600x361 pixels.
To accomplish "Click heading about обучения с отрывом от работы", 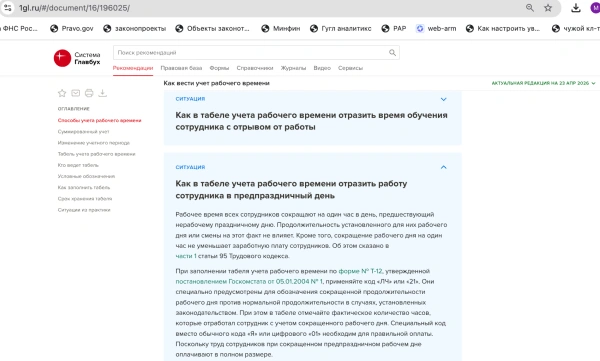I will [311, 121].
